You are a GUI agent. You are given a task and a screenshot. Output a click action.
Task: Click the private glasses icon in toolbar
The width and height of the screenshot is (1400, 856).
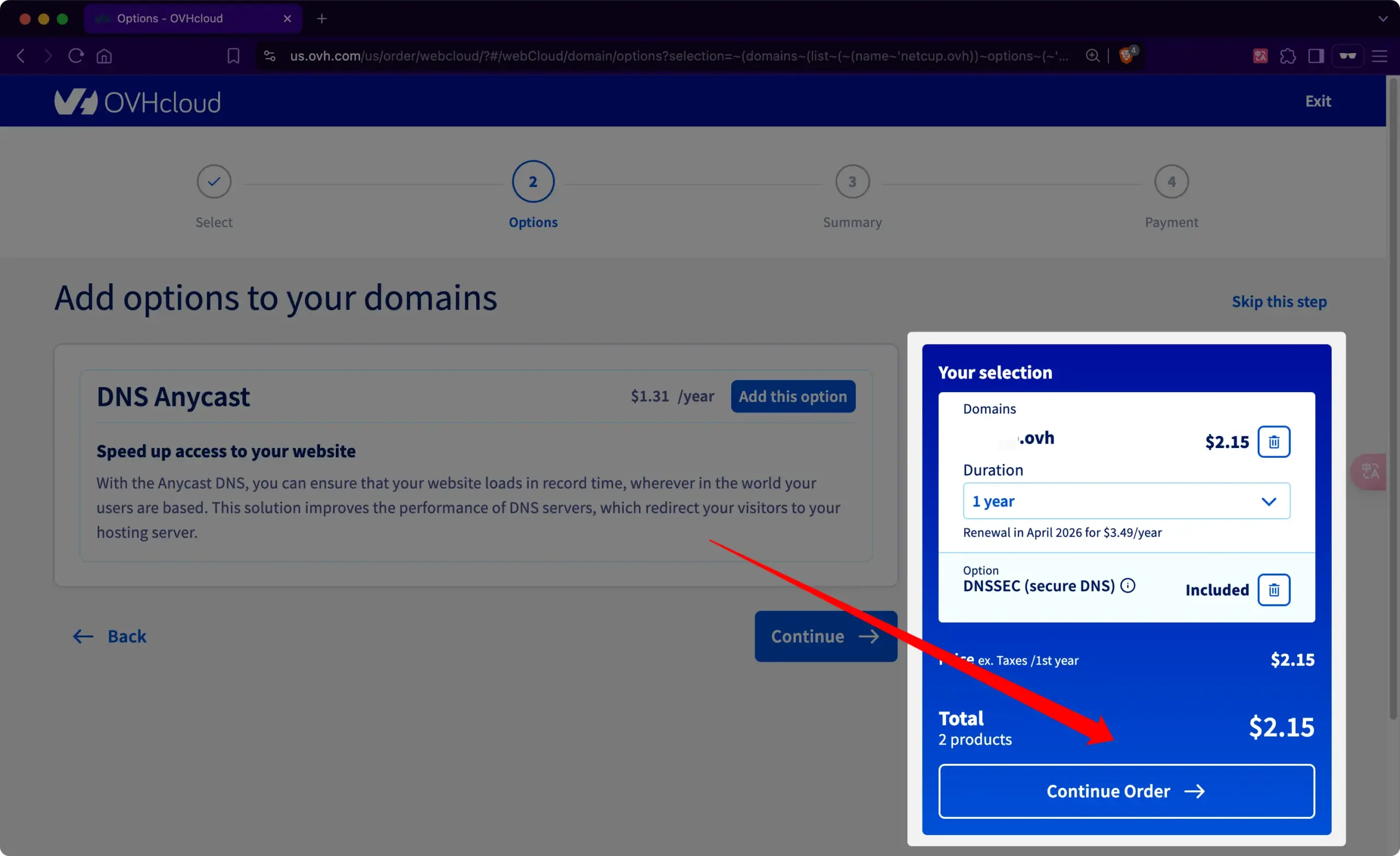pos(1347,56)
